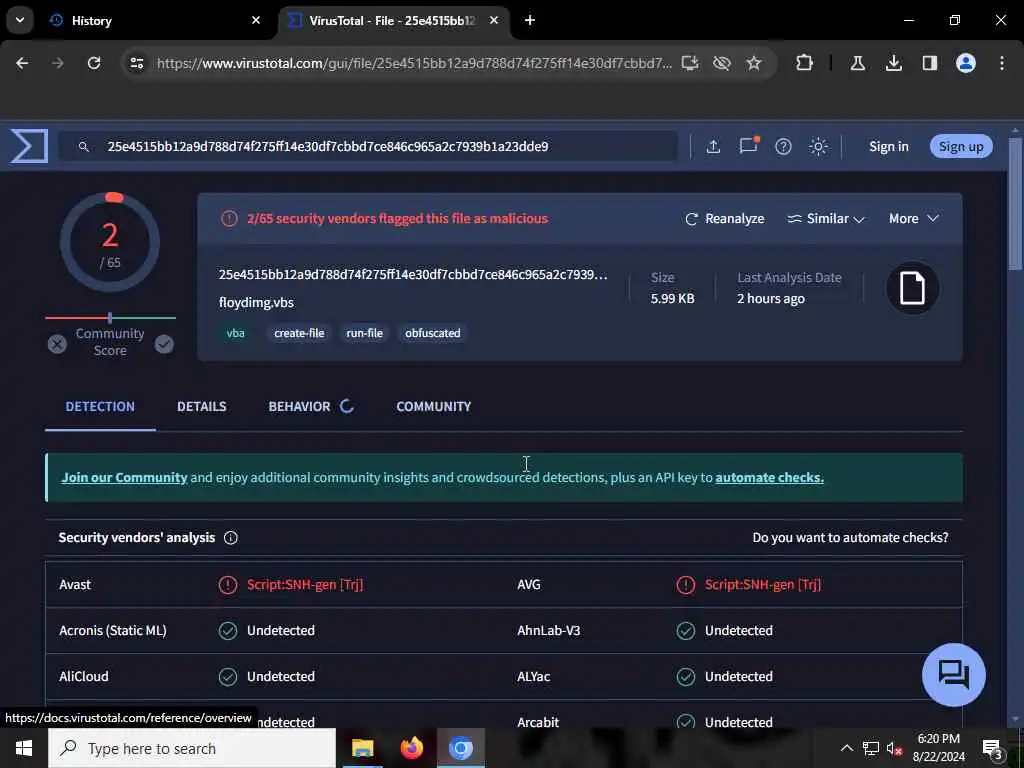The image size is (1024, 768).
Task: Open the browser extensions puzzle icon
Action: (x=805, y=63)
